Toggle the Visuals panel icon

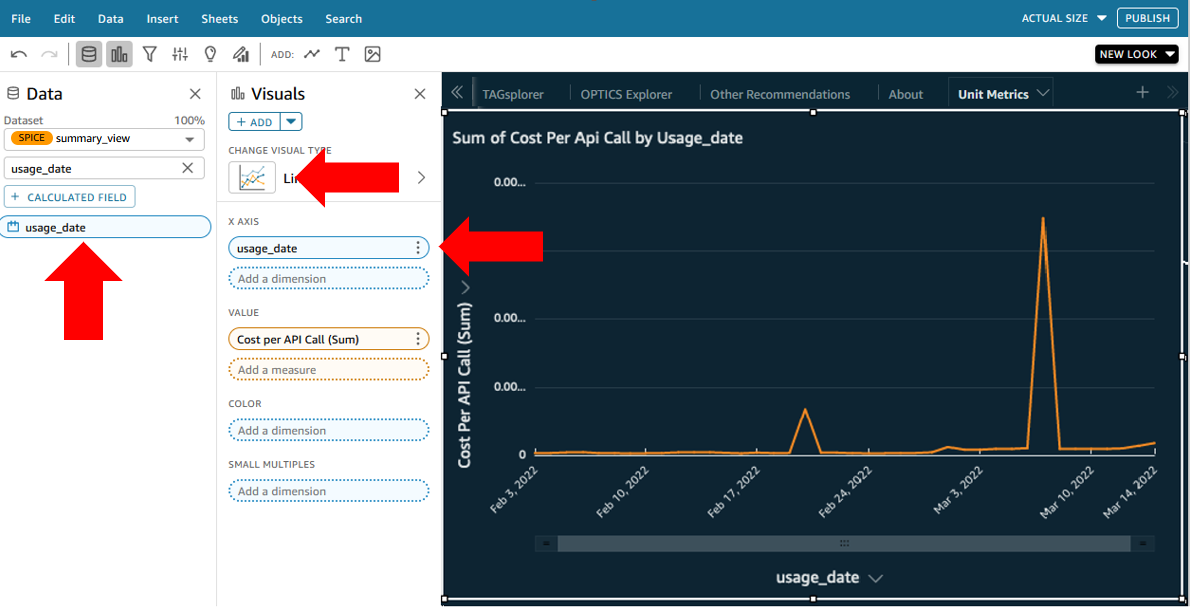(117, 53)
